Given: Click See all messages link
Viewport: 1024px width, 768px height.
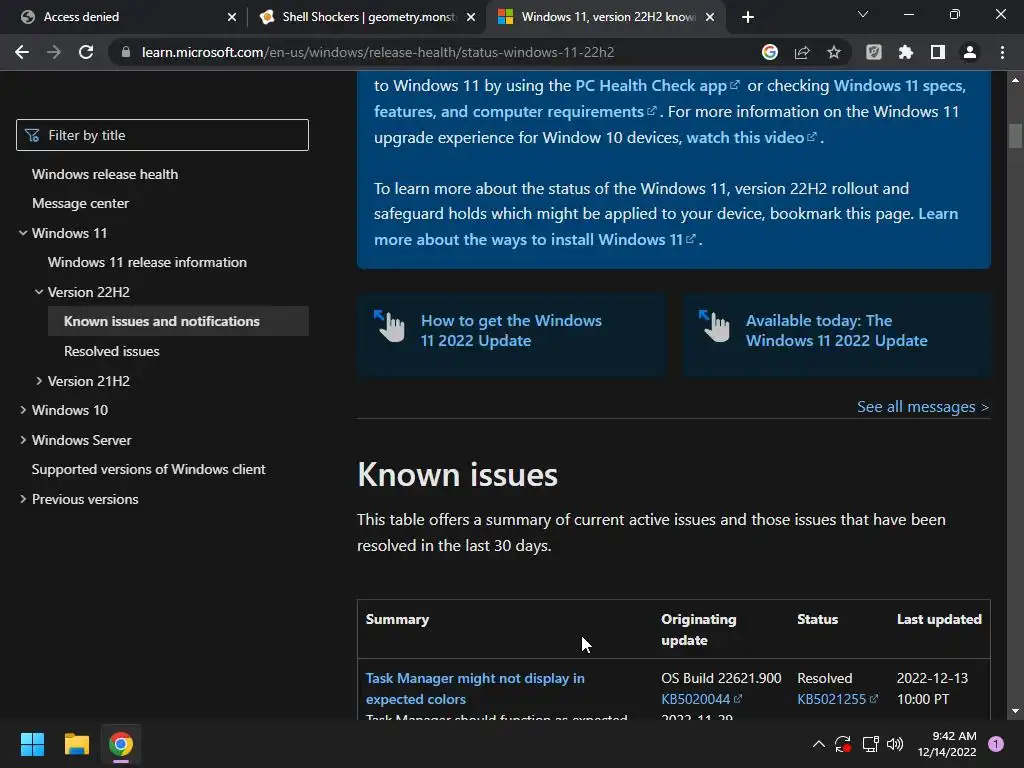Looking at the screenshot, I should pos(923,407).
